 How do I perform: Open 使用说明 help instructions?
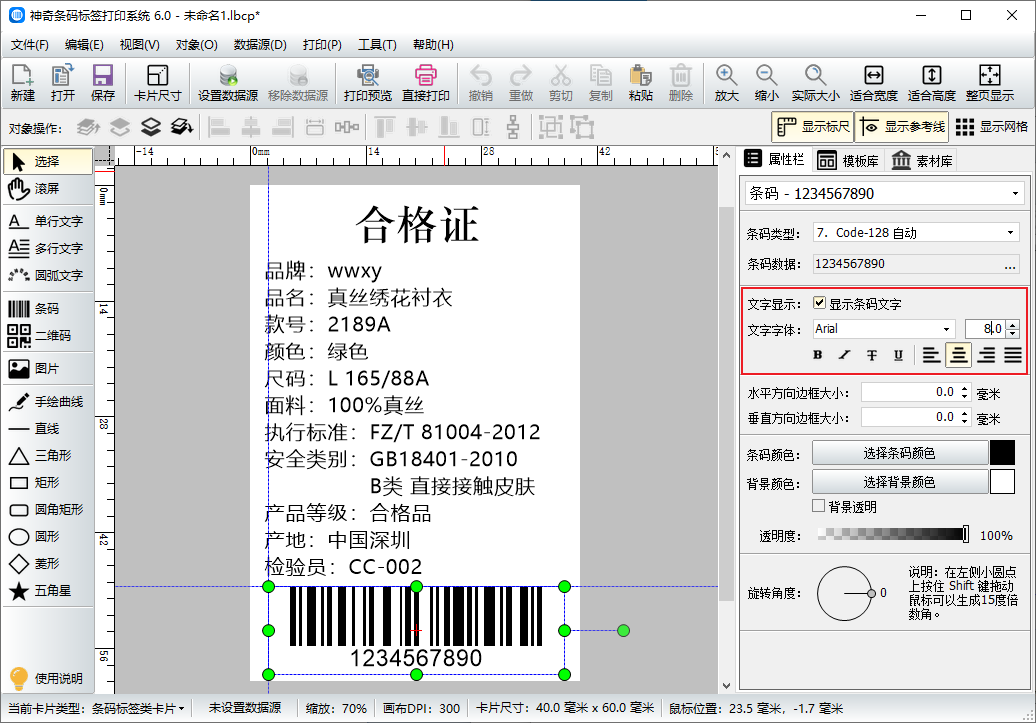(46, 679)
